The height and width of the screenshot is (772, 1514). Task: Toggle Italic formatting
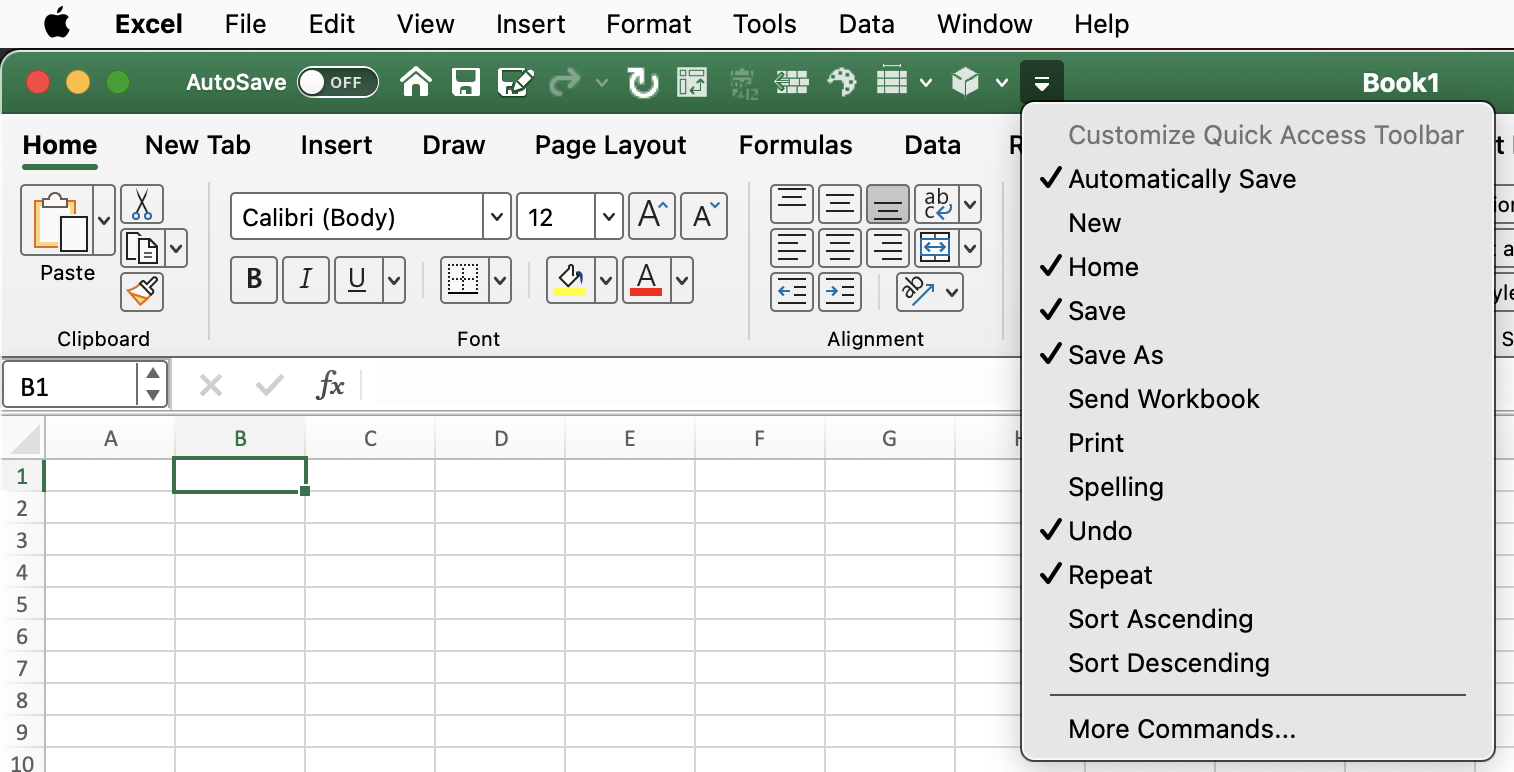click(306, 280)
